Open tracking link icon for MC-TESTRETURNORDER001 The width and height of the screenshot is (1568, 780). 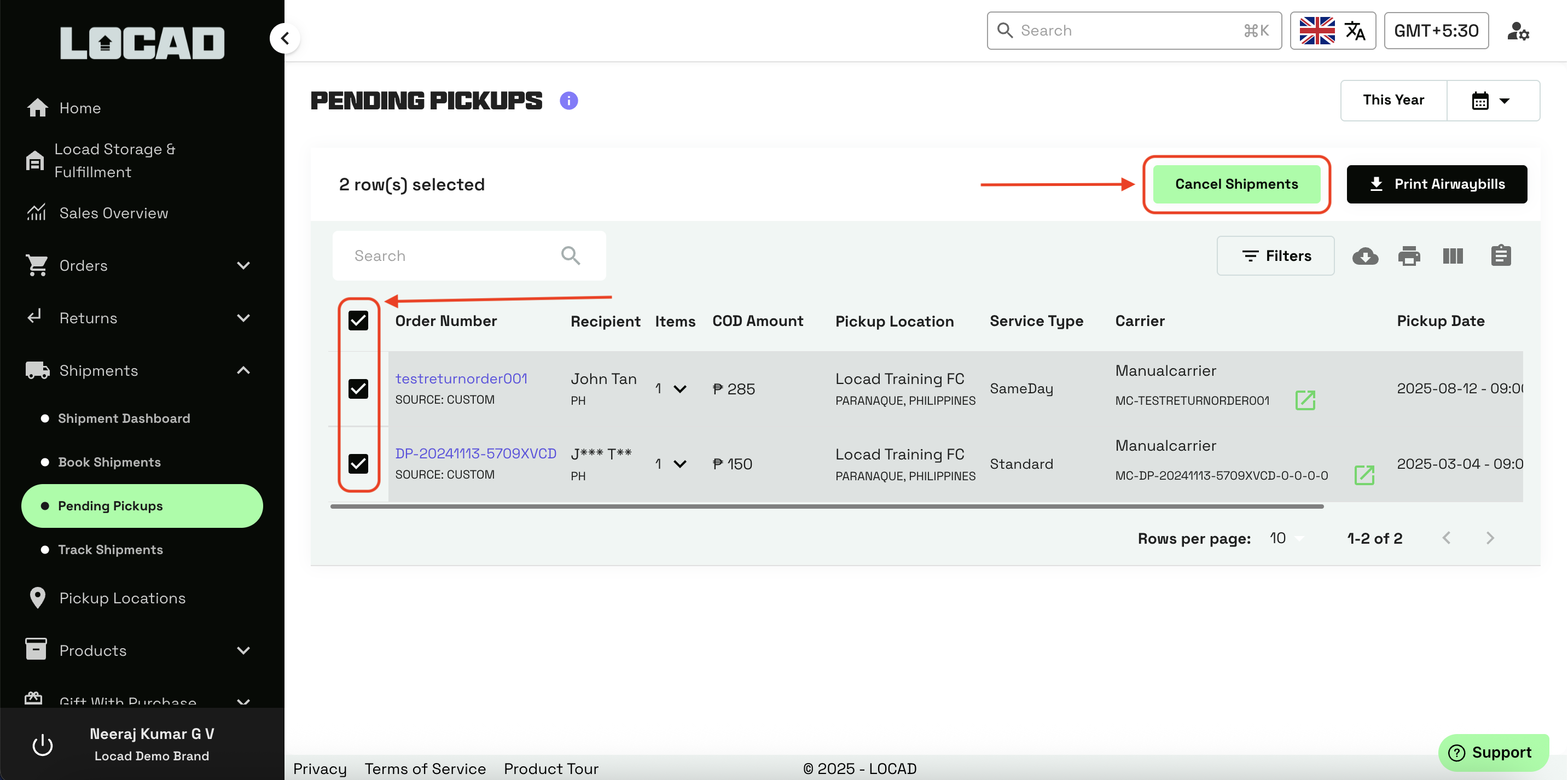1305,400
